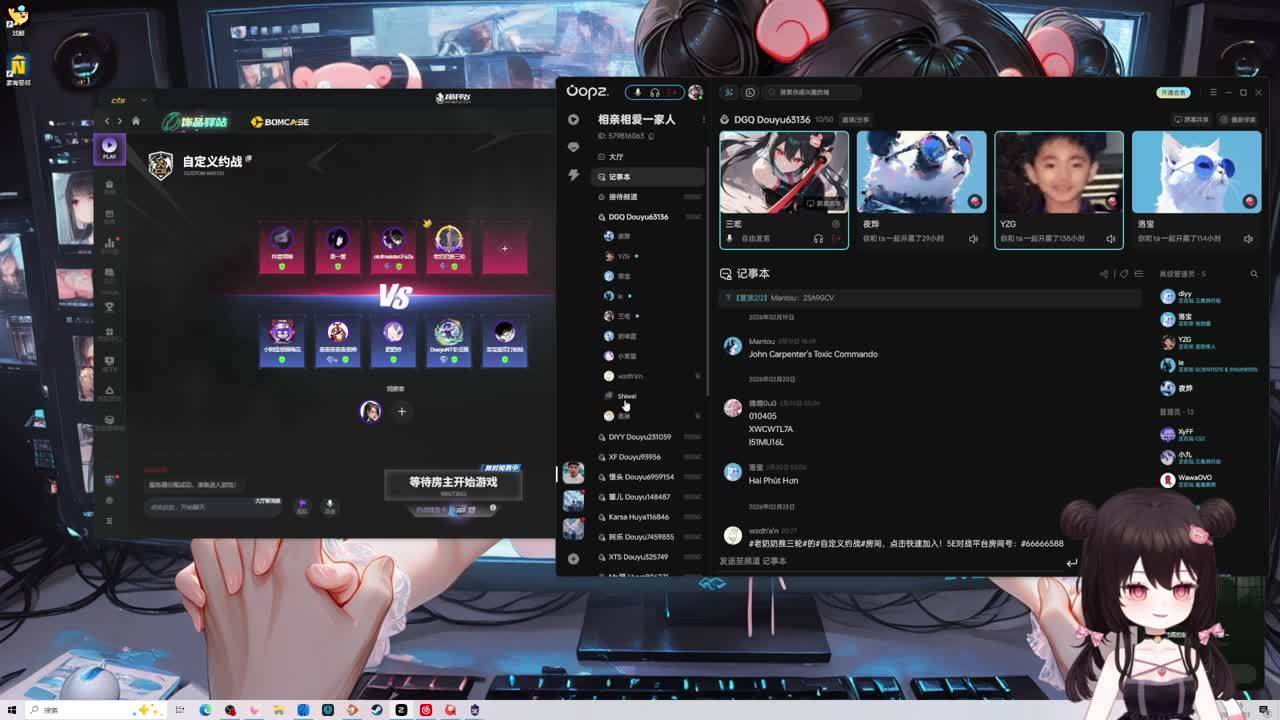Click plus icon to add spectator

[401, 411]
